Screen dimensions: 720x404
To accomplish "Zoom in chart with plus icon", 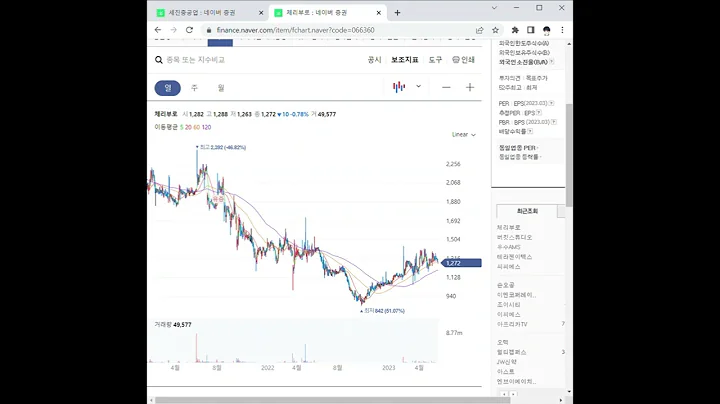I will [x=470, y=87].
